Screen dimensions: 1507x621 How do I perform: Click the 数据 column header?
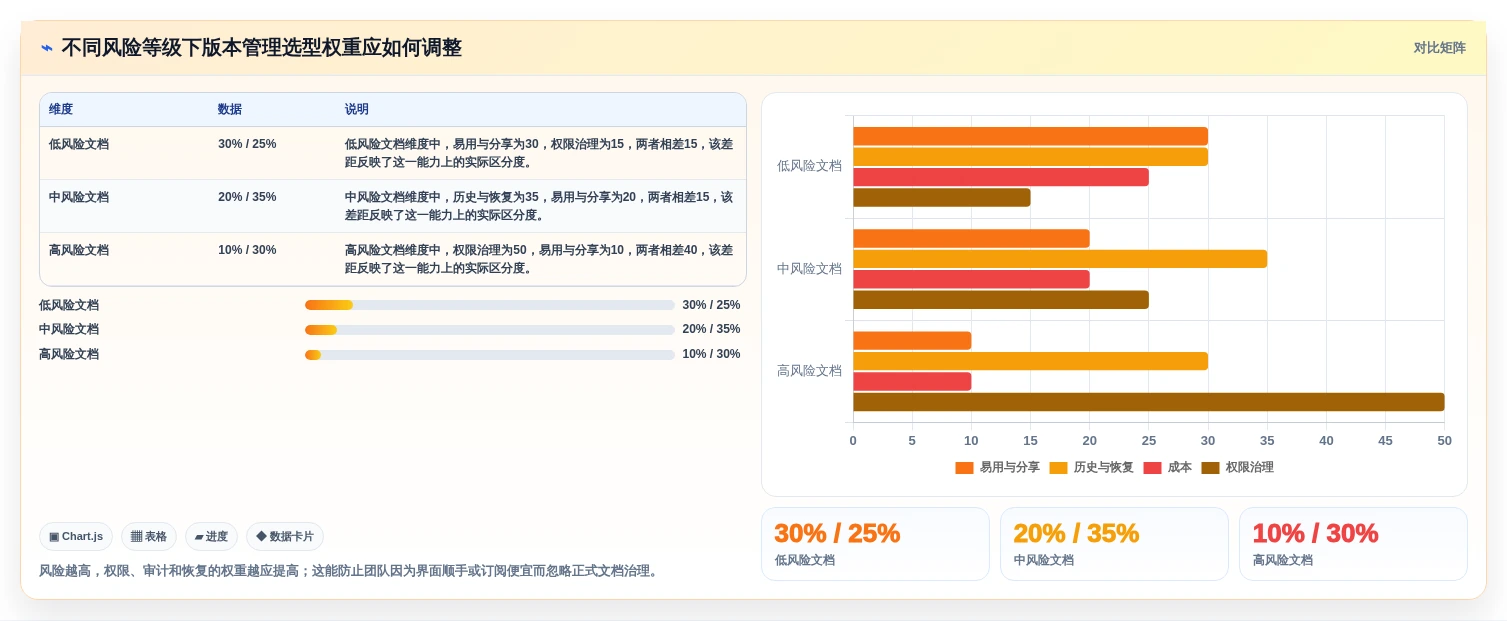click(x=230, y=110)
